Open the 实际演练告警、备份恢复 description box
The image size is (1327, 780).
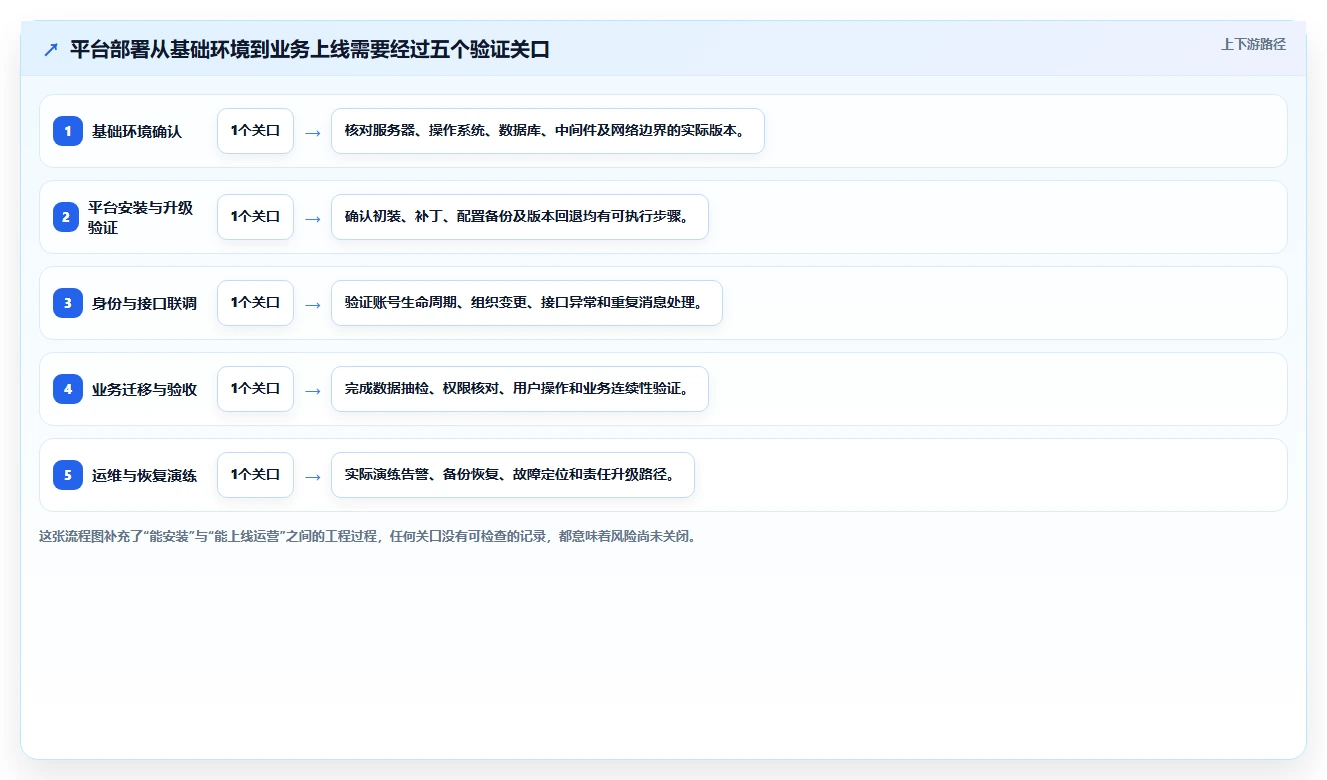click(513, 475)
